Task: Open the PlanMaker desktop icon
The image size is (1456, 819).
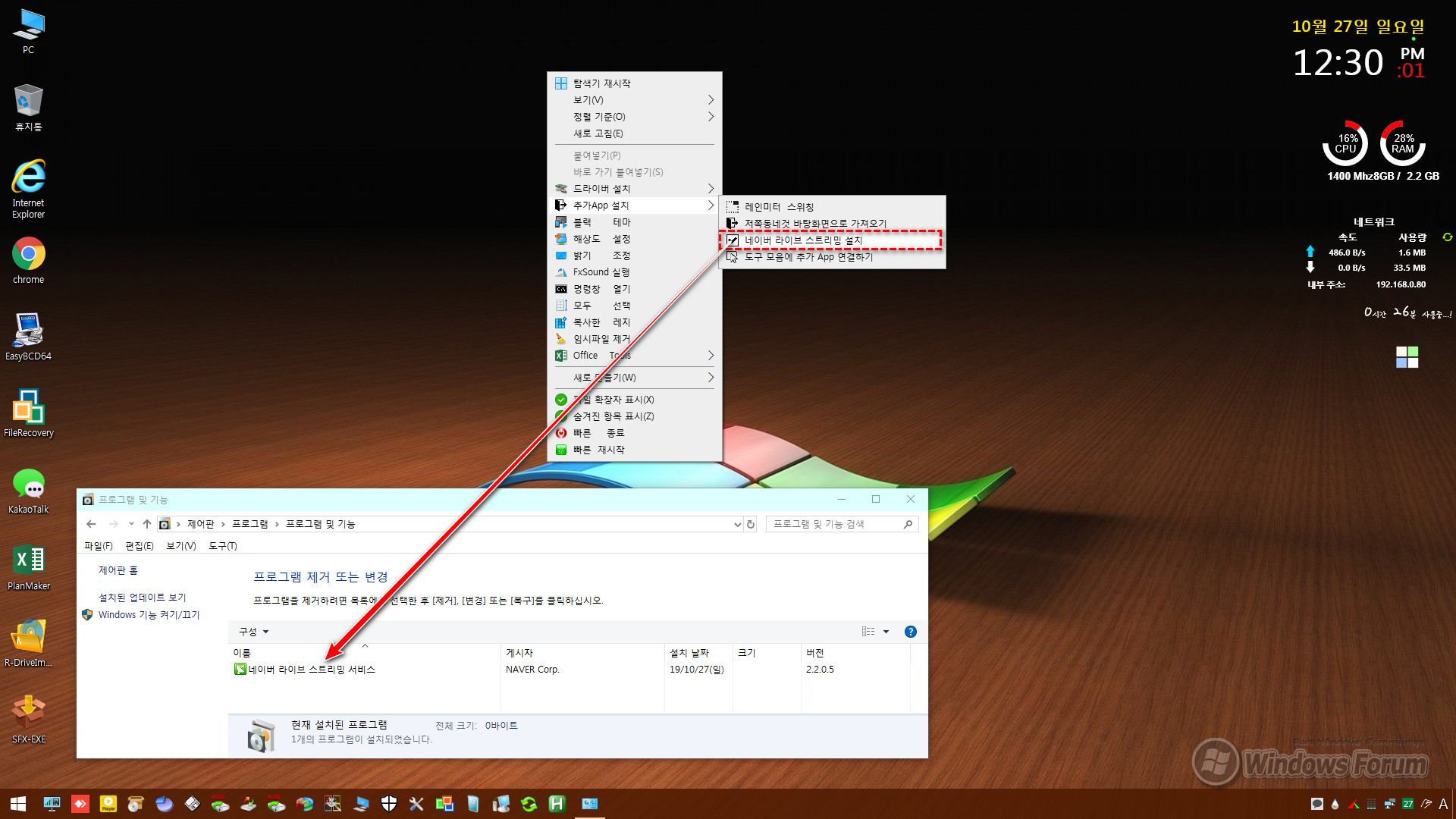Action: pos(28,567)
